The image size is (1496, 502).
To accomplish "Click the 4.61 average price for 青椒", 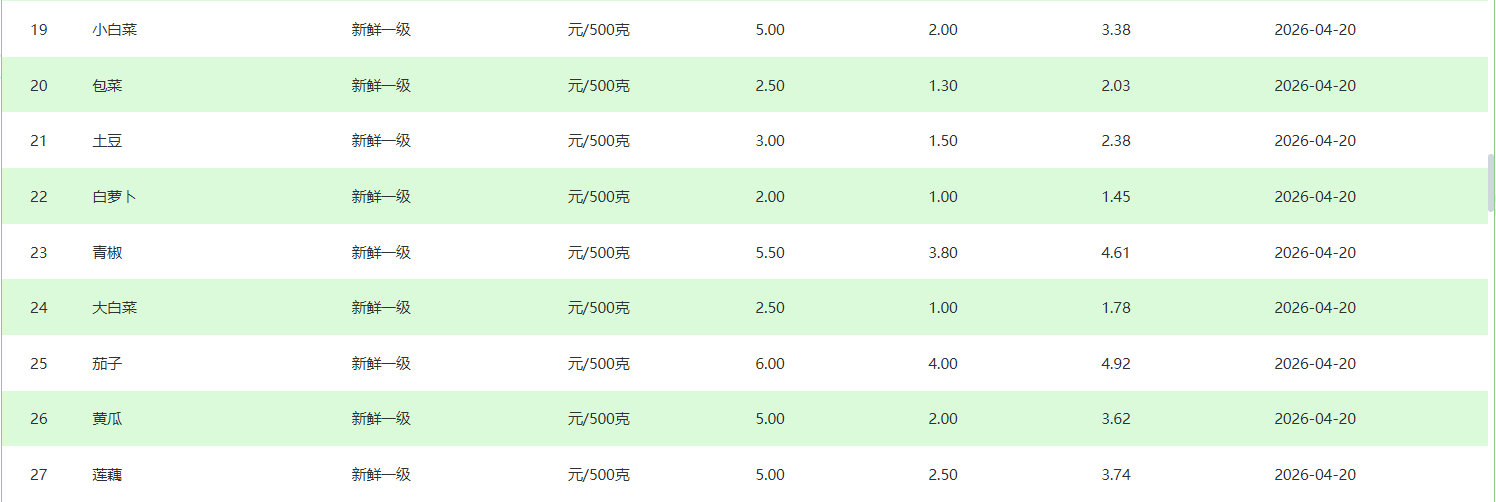I will 1115,253.
